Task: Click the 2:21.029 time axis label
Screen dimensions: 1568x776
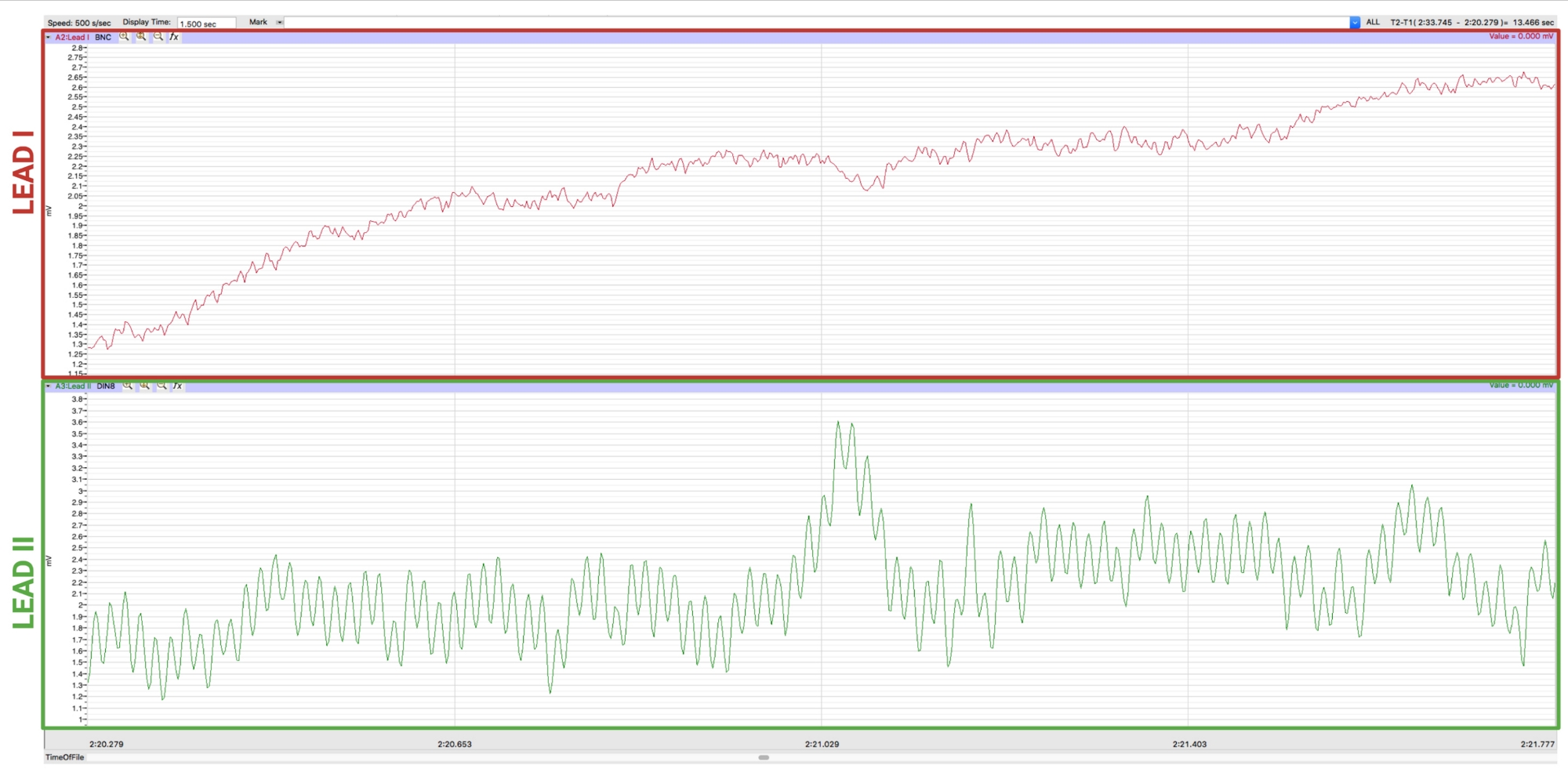Action: (822, 744)
